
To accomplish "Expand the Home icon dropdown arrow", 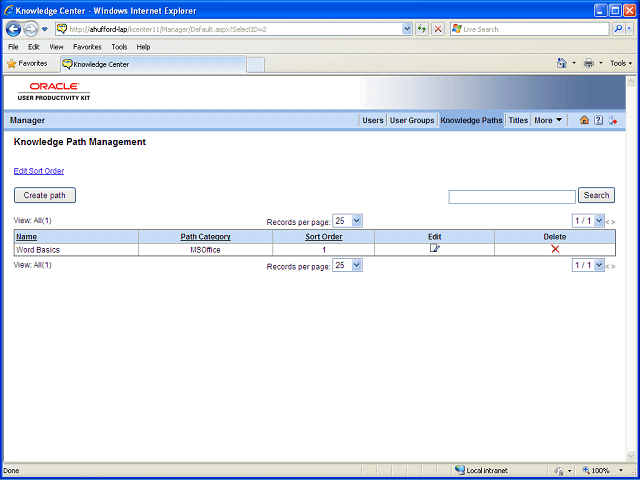I will 573,63.
